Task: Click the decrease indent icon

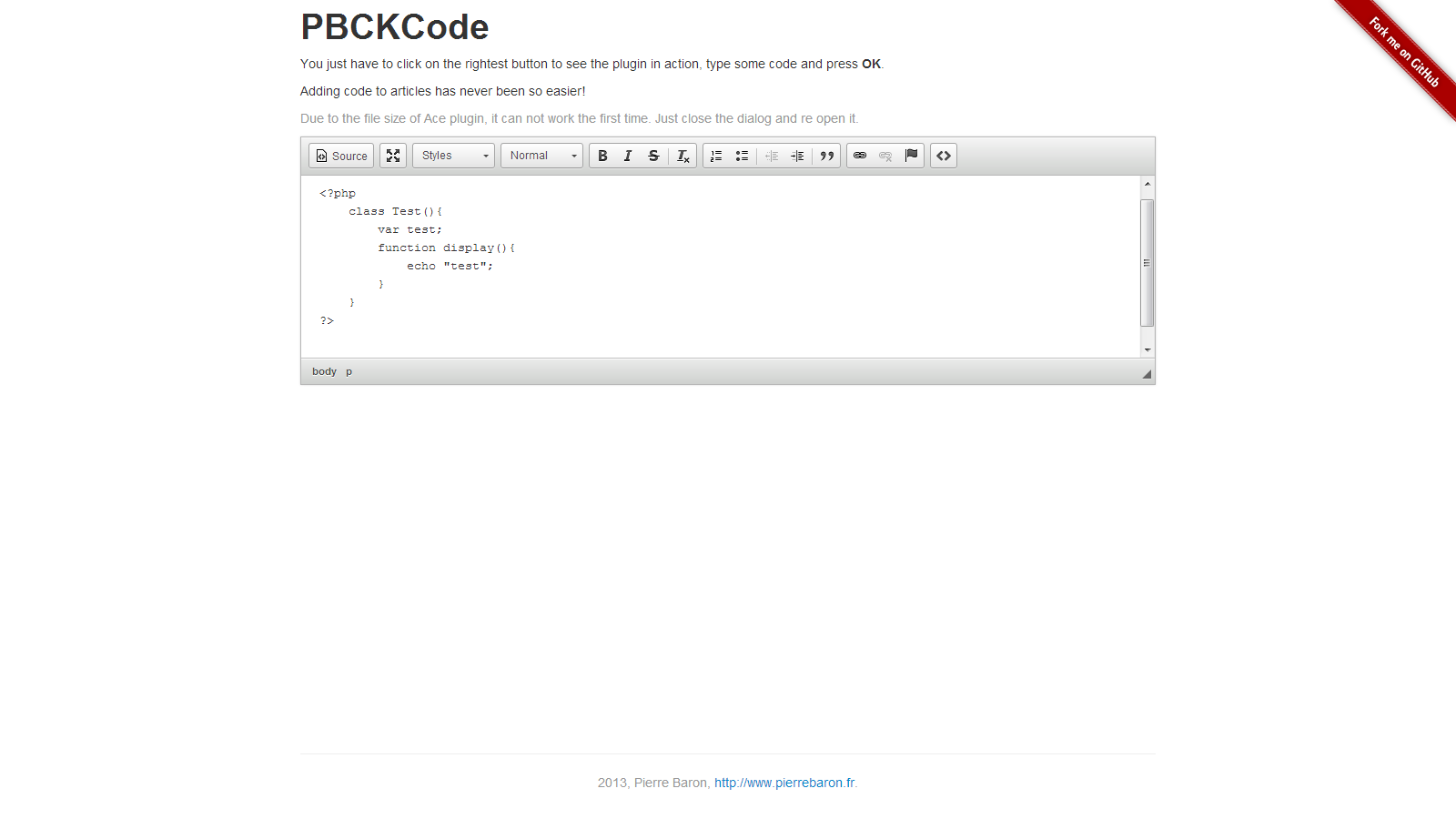Action: 772,156
